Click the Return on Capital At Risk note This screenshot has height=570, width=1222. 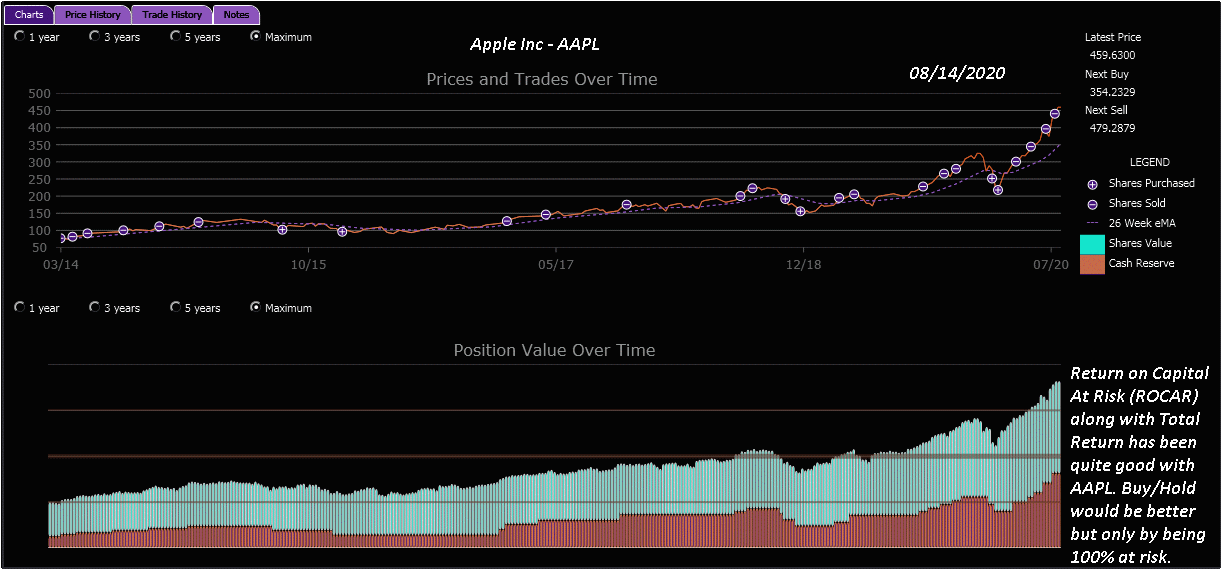[1140, 464]
